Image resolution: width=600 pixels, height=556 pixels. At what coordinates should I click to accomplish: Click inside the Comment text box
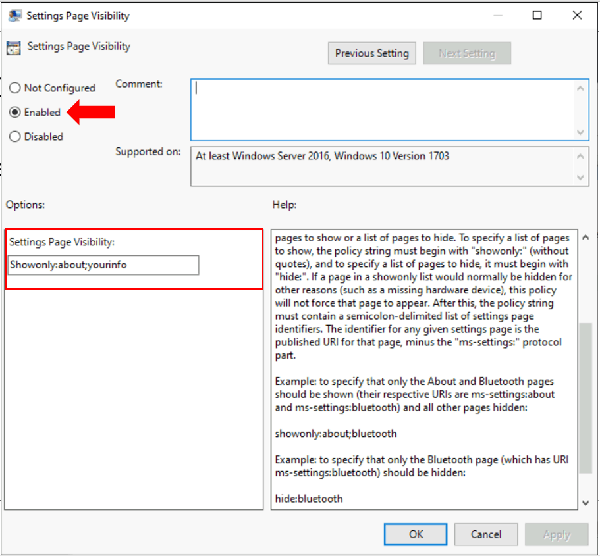point(378,108)
